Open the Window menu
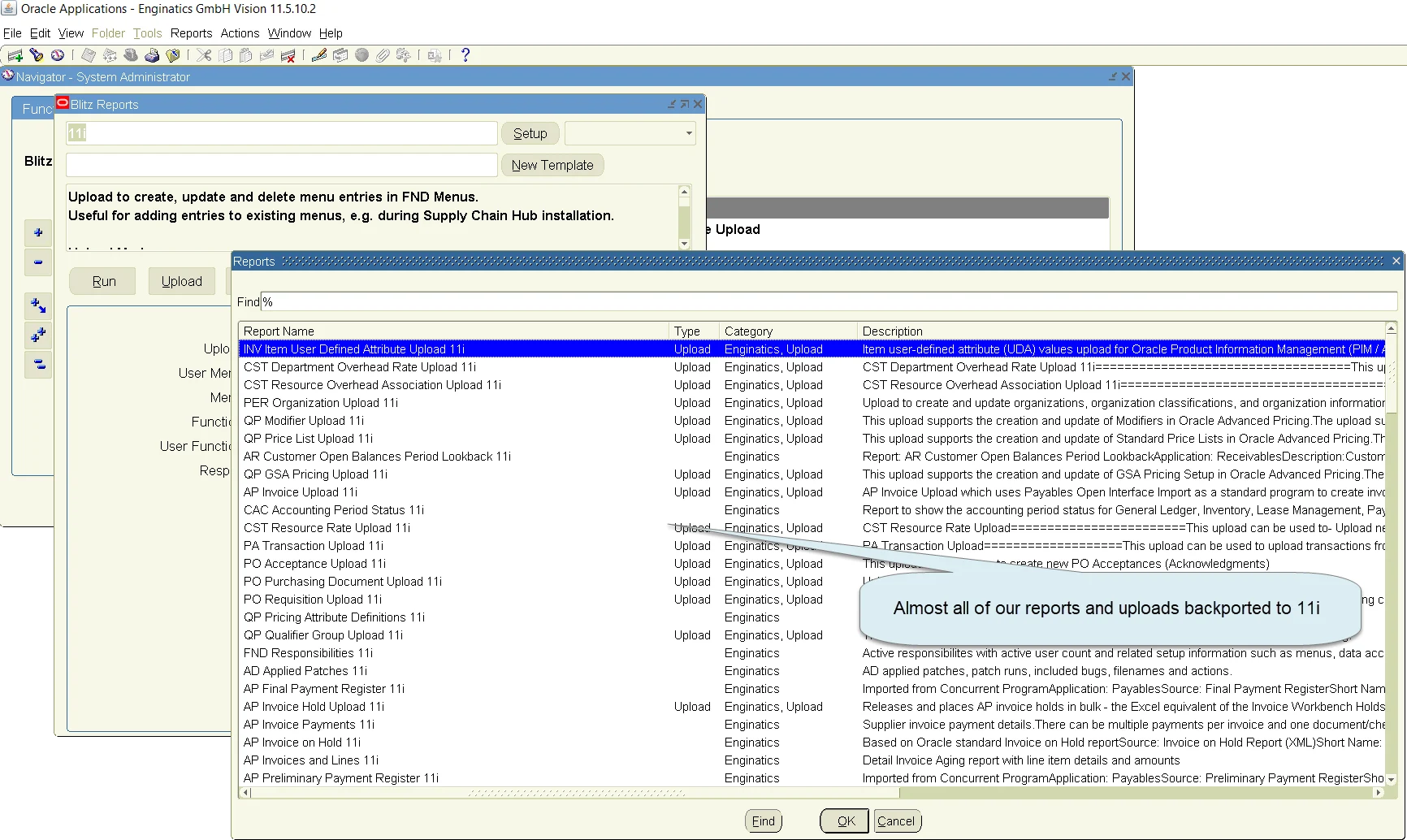 pos(289,33)
